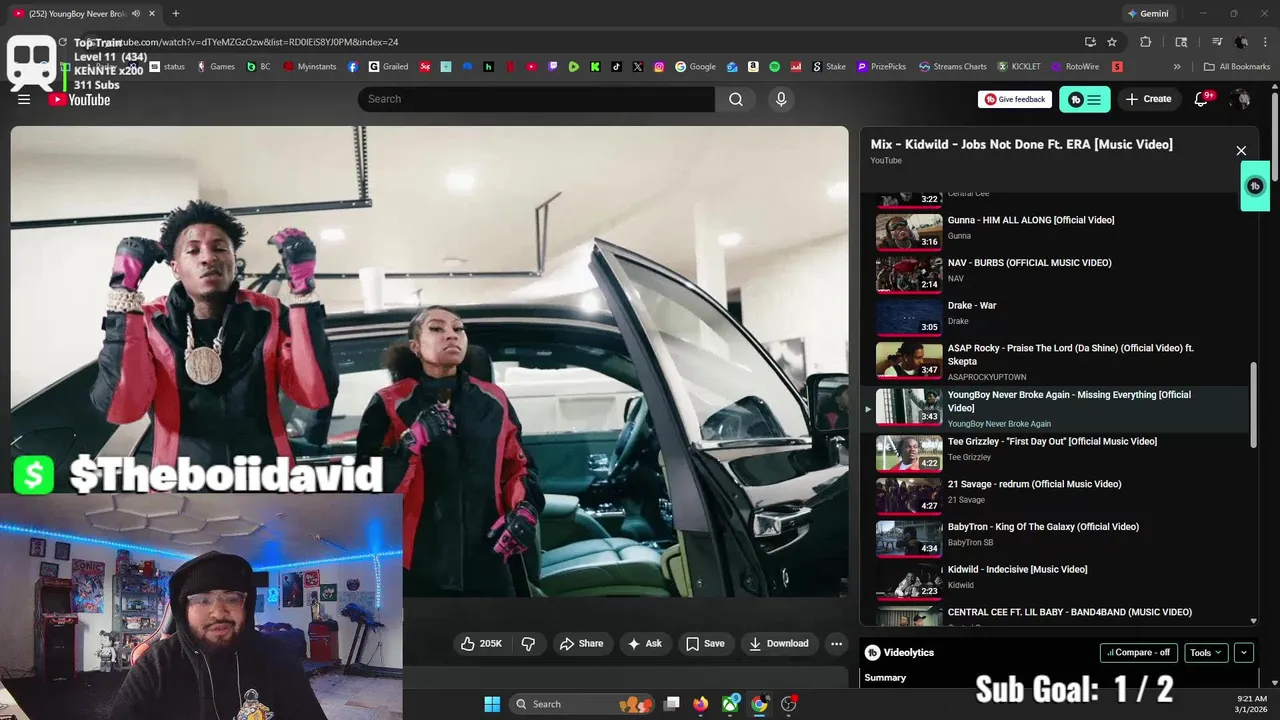Open the Instagram bookmark icon
1280x720 pixels.
click(x=659, y=67)
